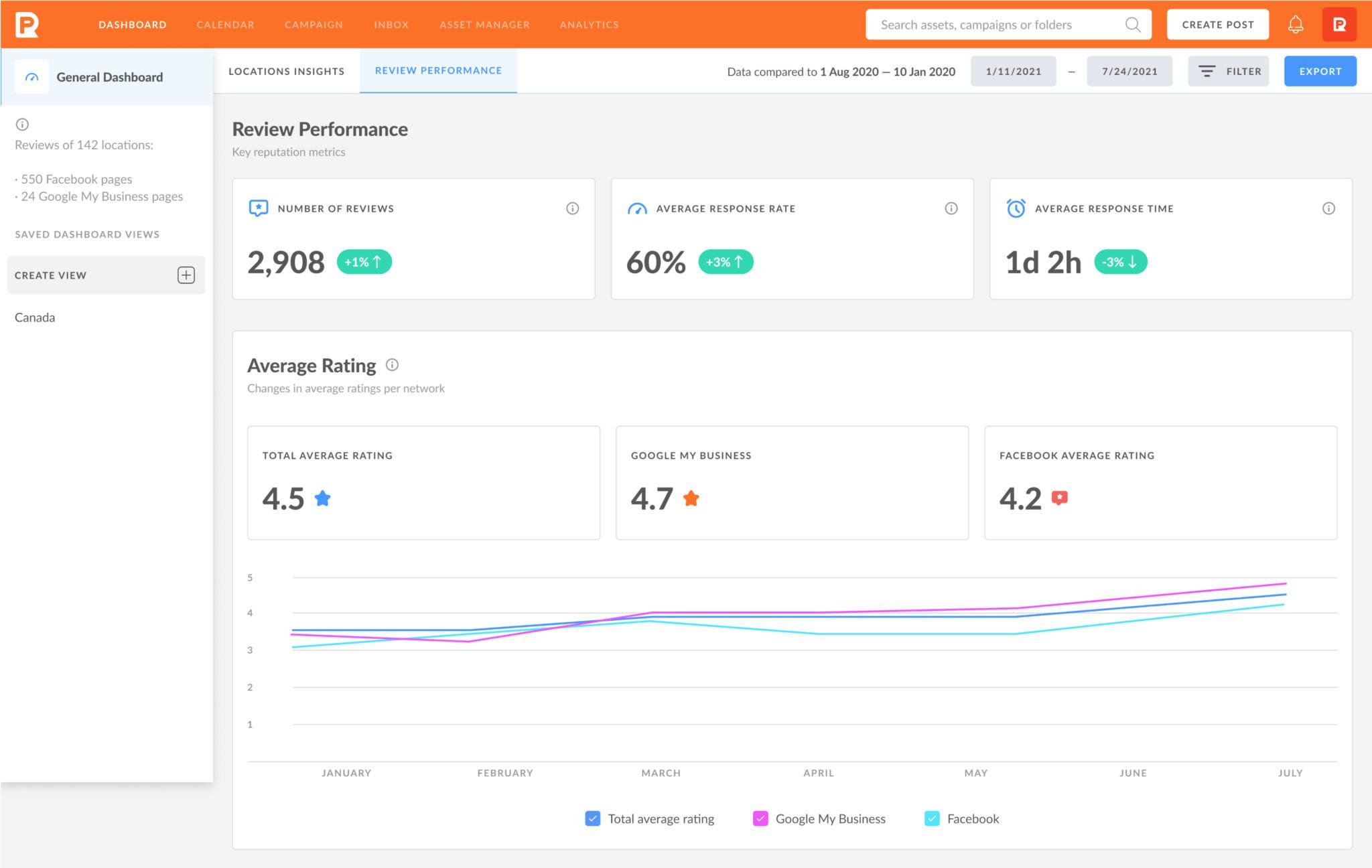Open the profile avatar in top right

1339,25
